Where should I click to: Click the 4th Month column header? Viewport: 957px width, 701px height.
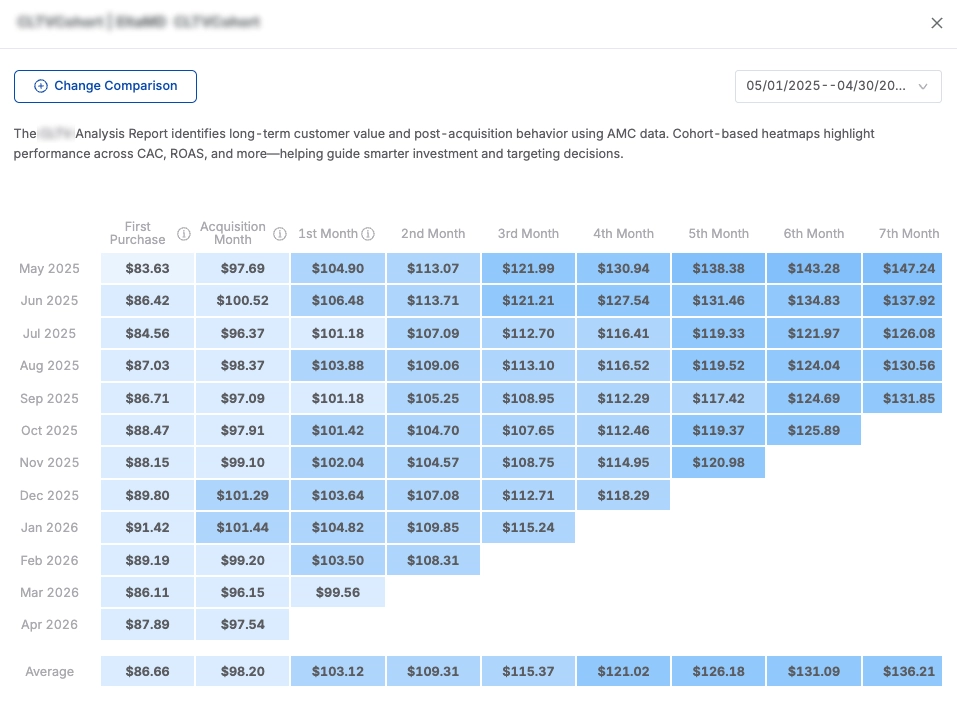point(623,234)
